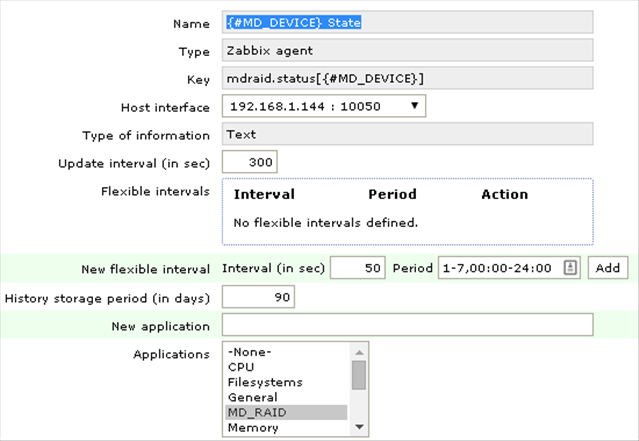
Task: Click the Name field with {#MD_DEVICE} State
Action: (408, 22)
